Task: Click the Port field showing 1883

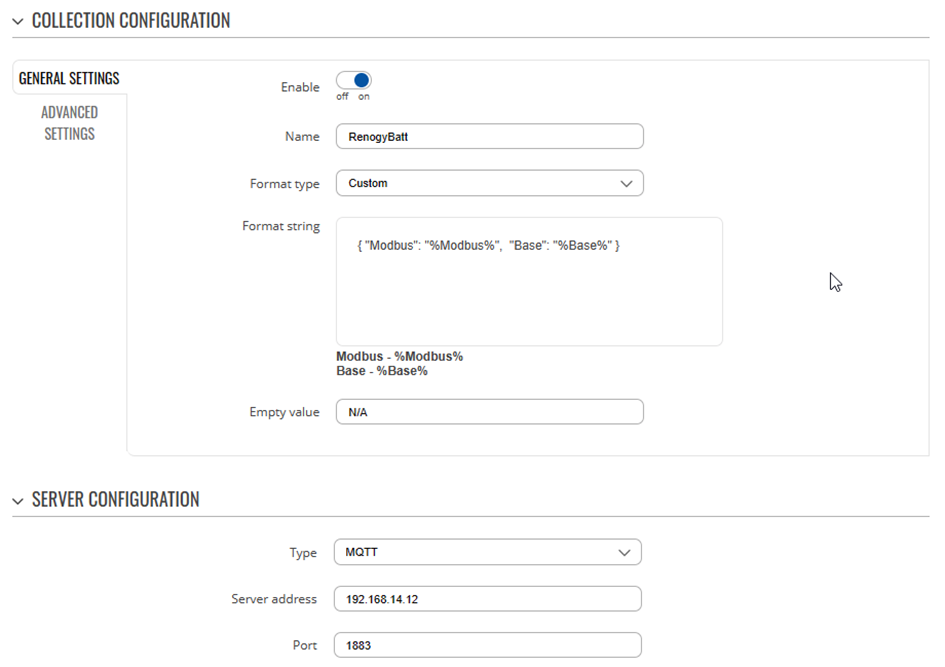Action: coord(488,645)
